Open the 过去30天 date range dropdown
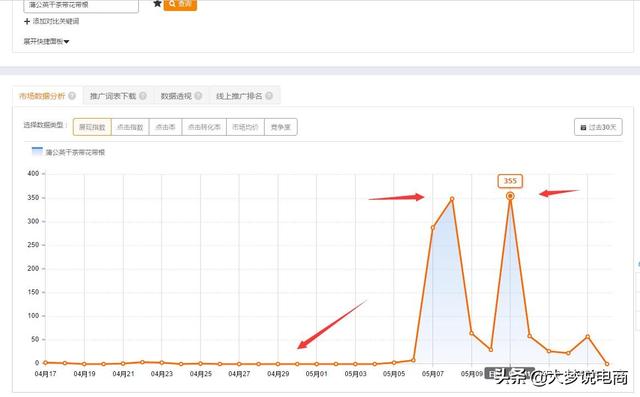 coord(598,127)
